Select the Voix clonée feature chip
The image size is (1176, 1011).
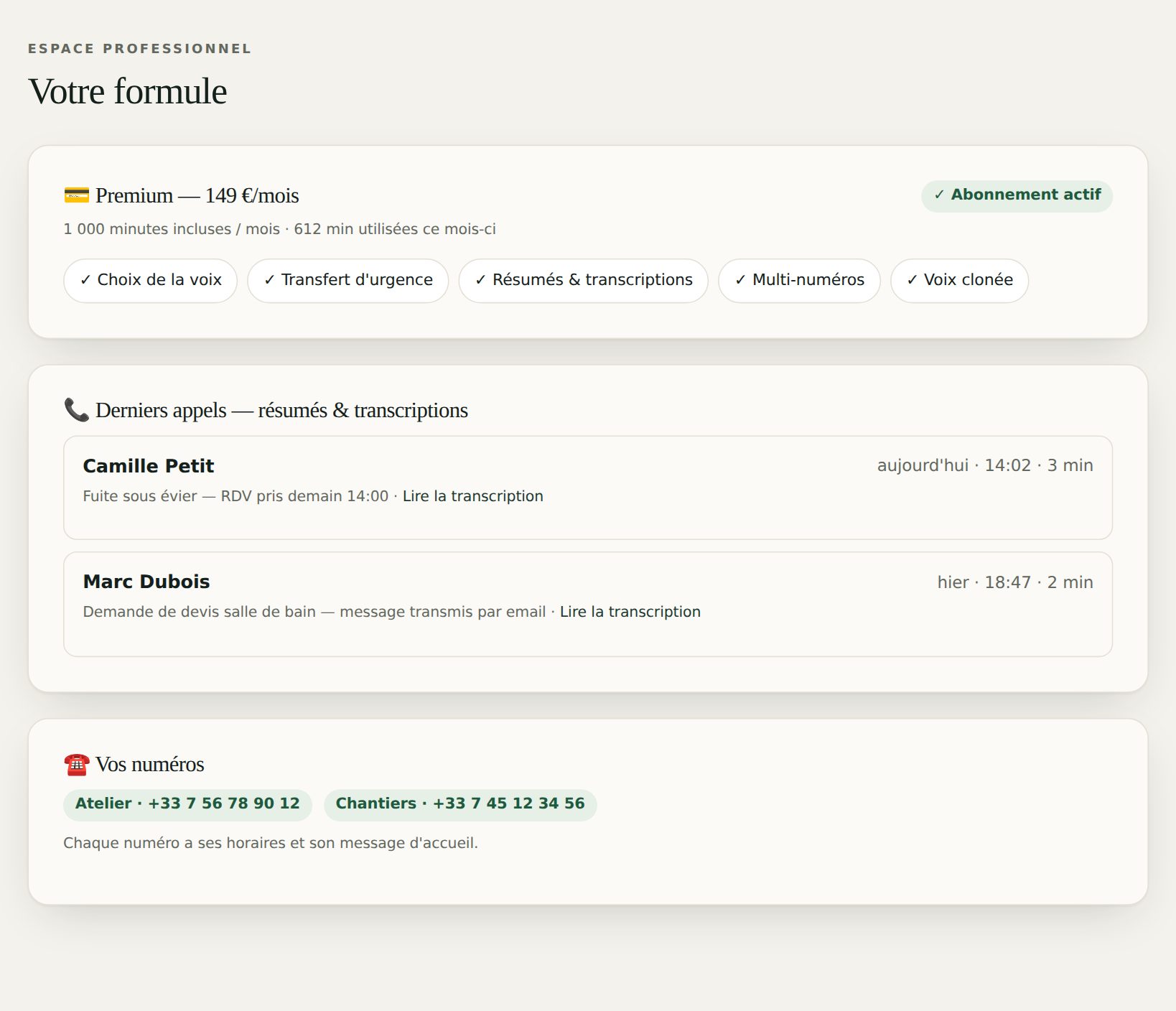pyautogui.click(x=960, y=280)
